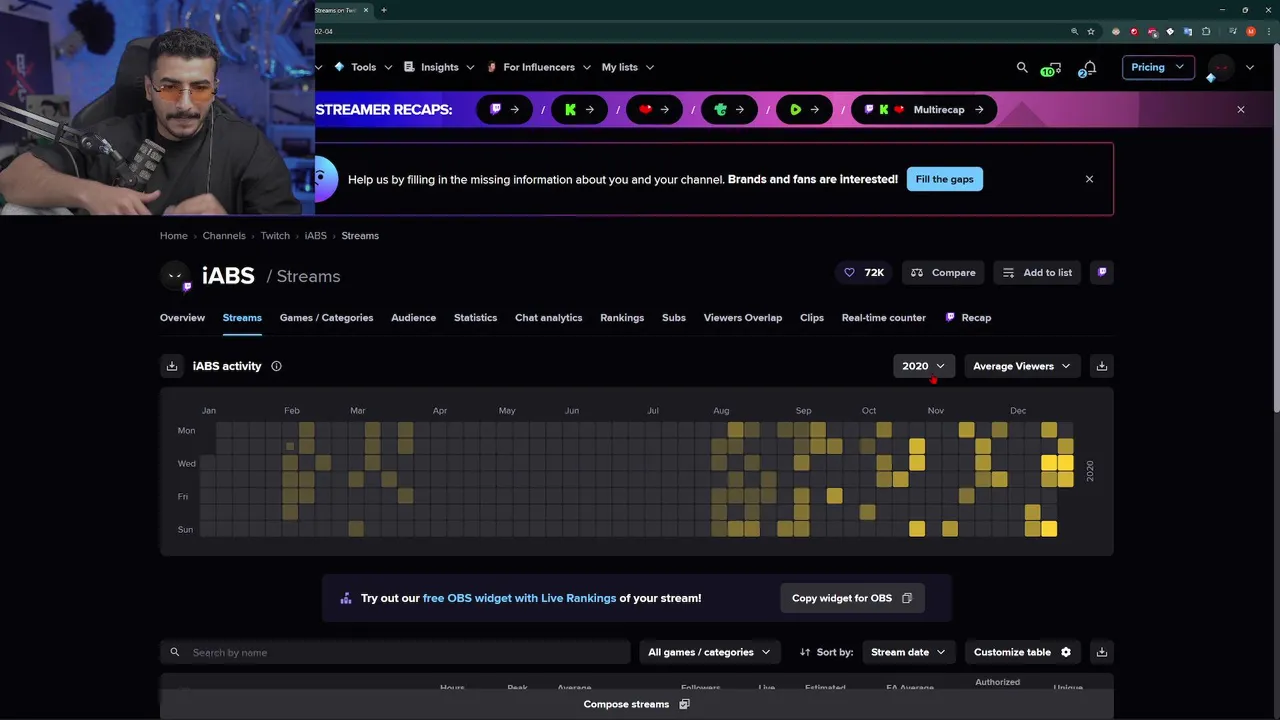The width and height of the screenshot is (1280, 720).
Task: Close the current browser tab
Action: (x=366, y=10)
